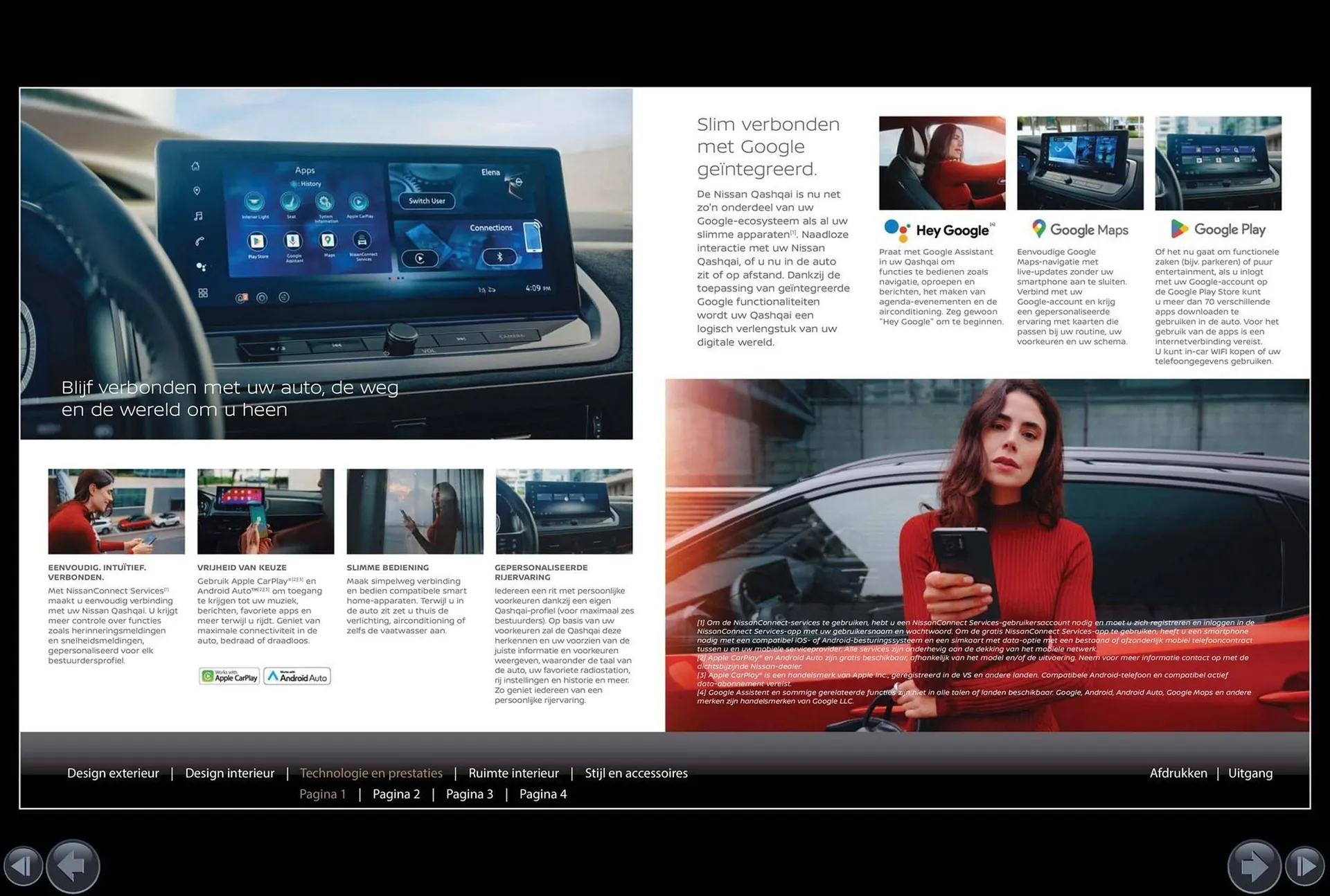Go to Ruimte interieur section
Viewport: 1330px width, 896px height.
point(513,773)
